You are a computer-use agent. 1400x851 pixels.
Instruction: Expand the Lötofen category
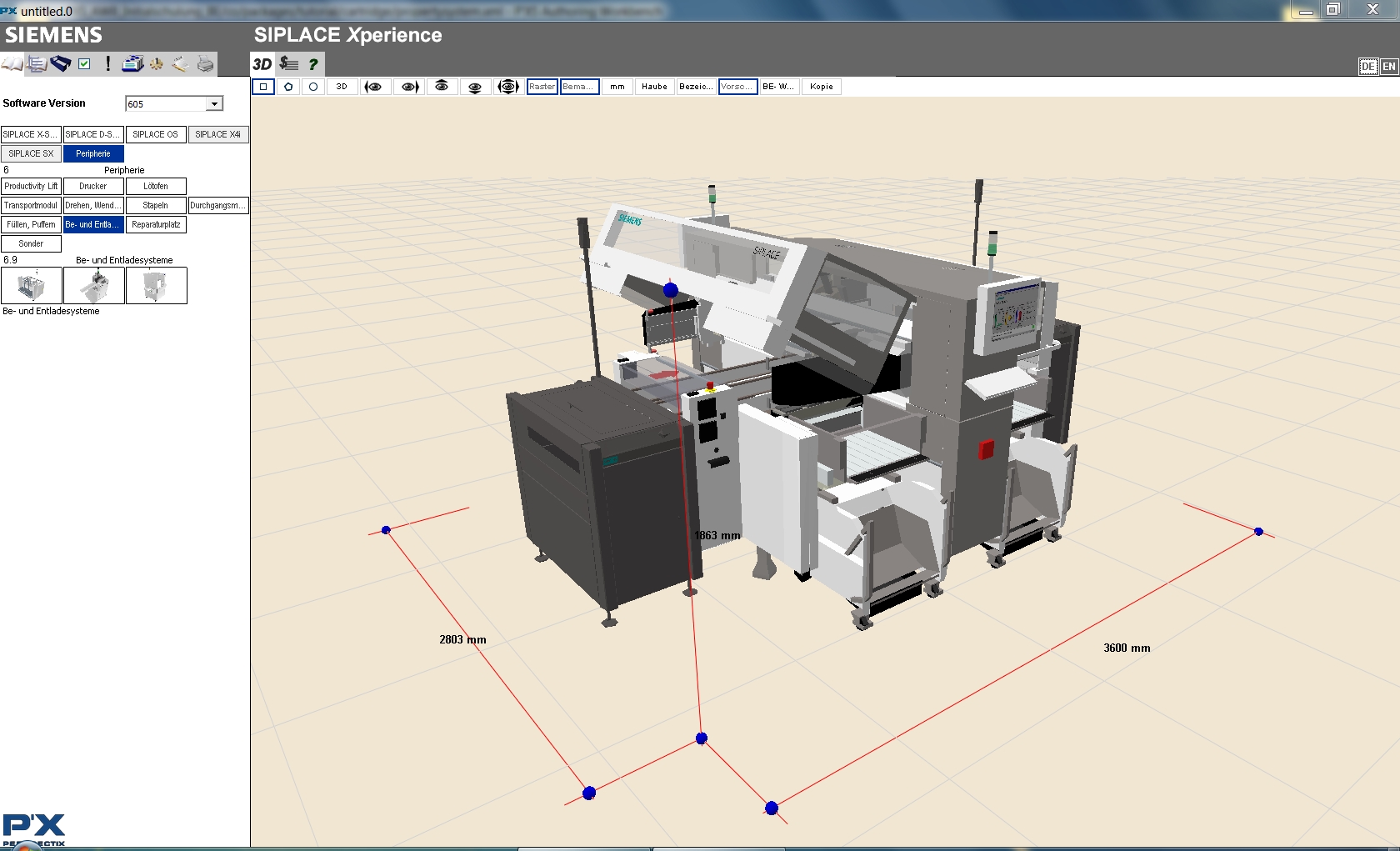pos(156,187)
